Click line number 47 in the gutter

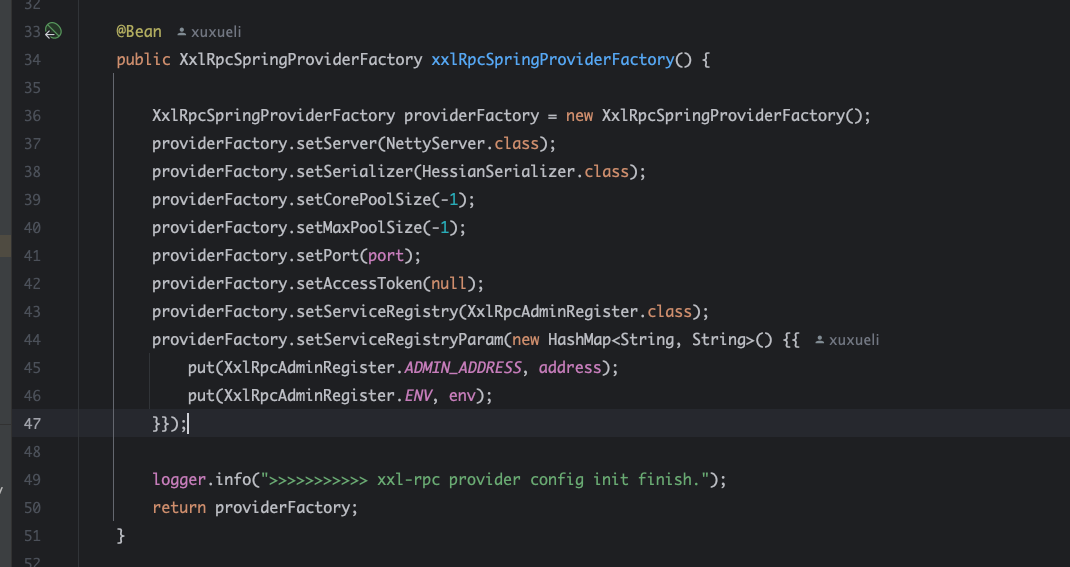click(x=31, y=424)
